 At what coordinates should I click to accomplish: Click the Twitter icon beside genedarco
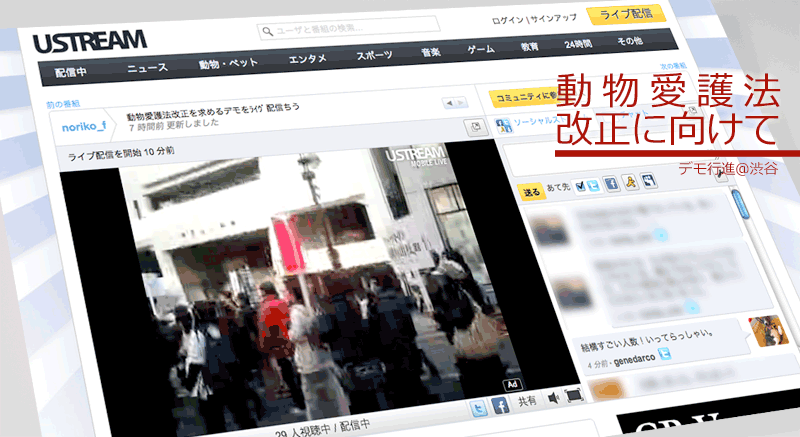(665, 353)
